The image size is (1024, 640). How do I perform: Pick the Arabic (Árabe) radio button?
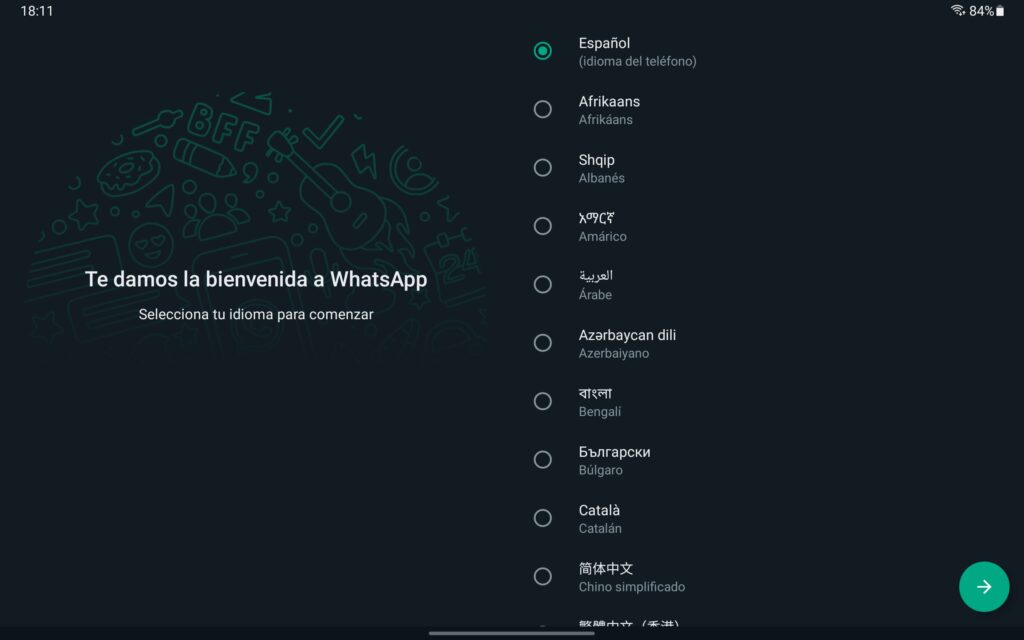543,284
